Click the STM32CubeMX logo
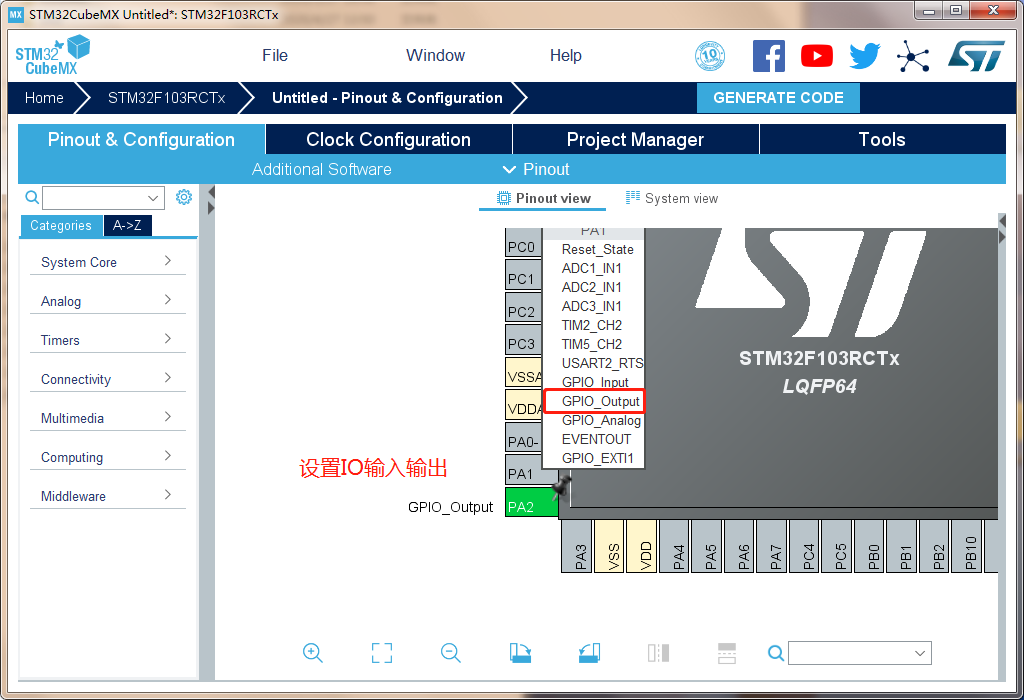The height and width of the screenshot is (700, 1024). (x=52, y=56)
